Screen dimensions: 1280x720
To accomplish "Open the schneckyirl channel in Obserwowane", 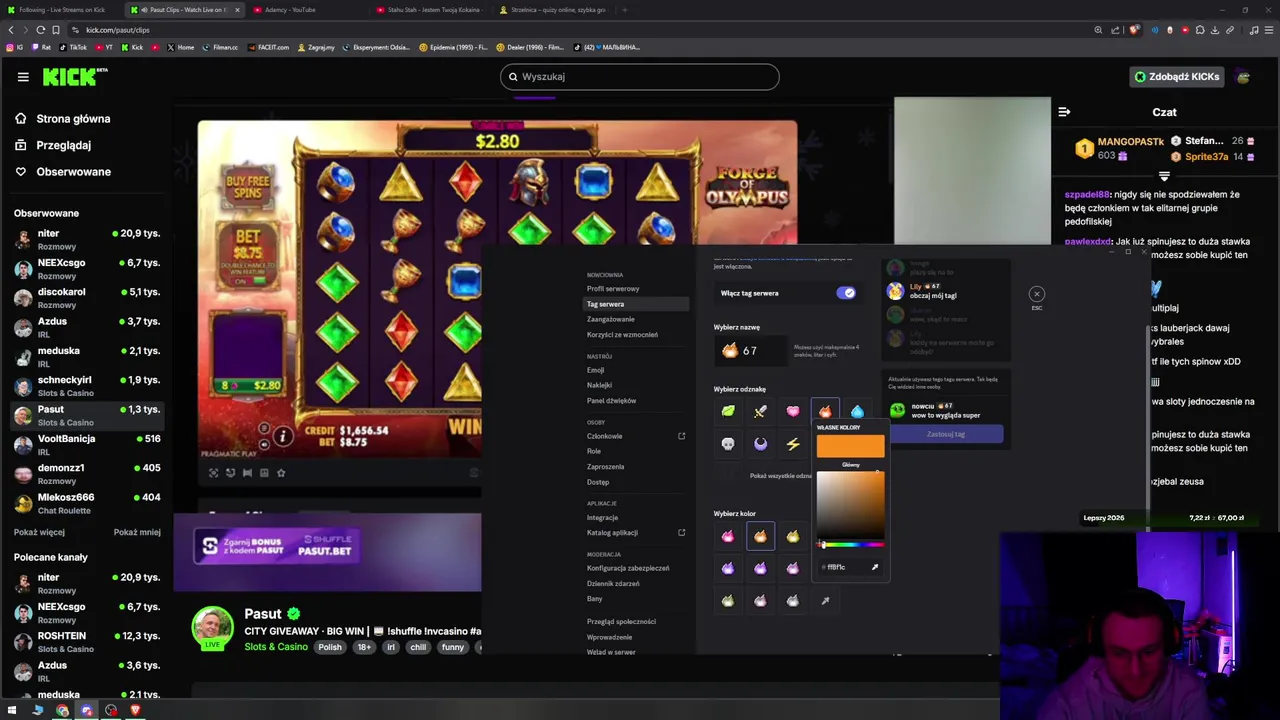I will [86, 385].
